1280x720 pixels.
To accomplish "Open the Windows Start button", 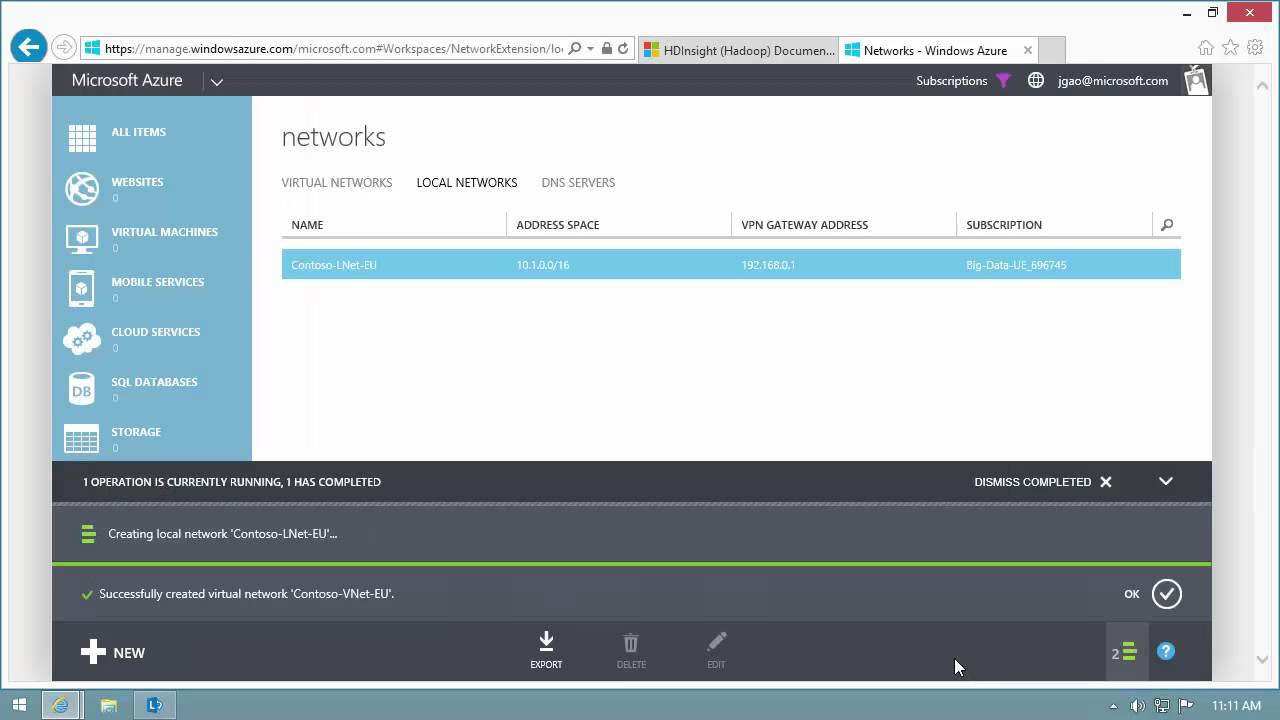I will point(19,705).
